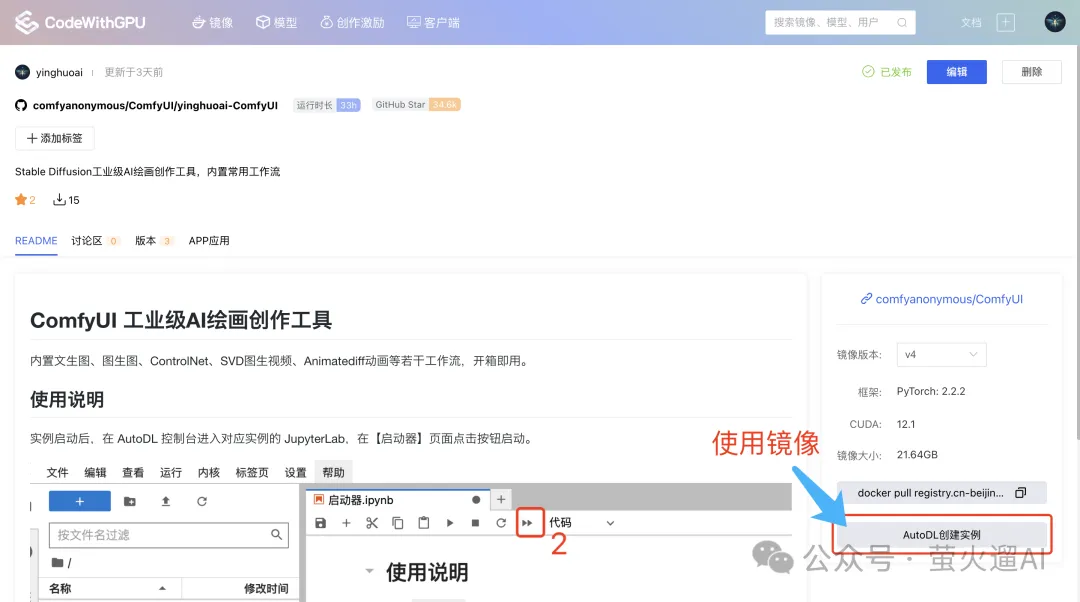
Task: Open the 文件 menu in JupyterLab image
Action: coord(57,473)
